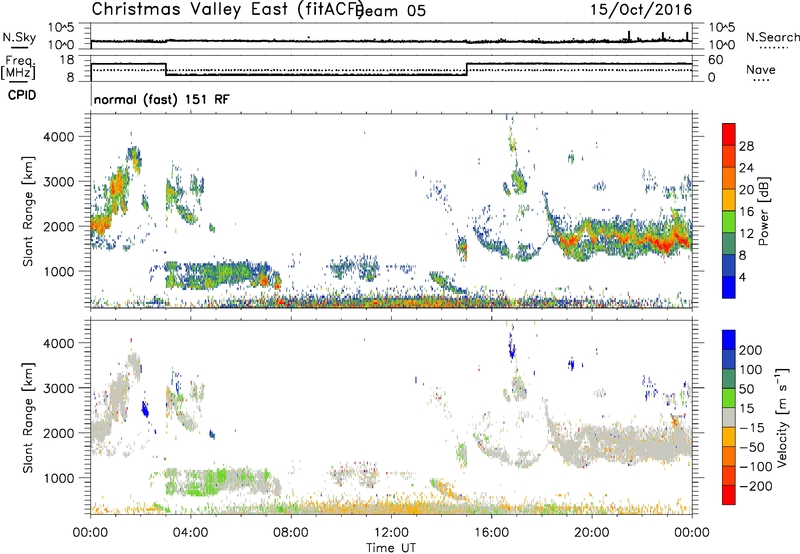Click the 'Freq. [MHz]' axis label
Viewport: 800px width, 554px height.
coord(19,67)
